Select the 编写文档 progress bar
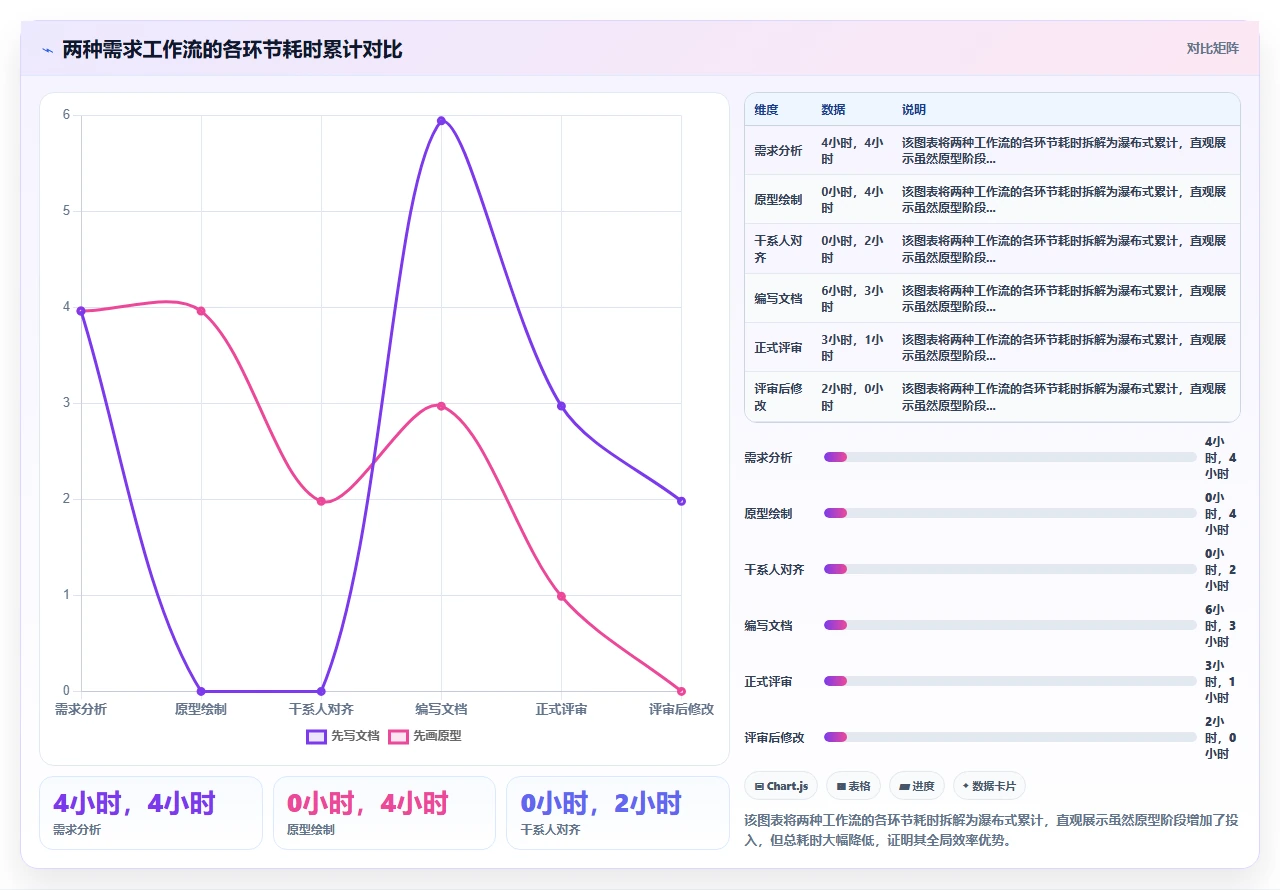1280x890 pixels. 1010,625
